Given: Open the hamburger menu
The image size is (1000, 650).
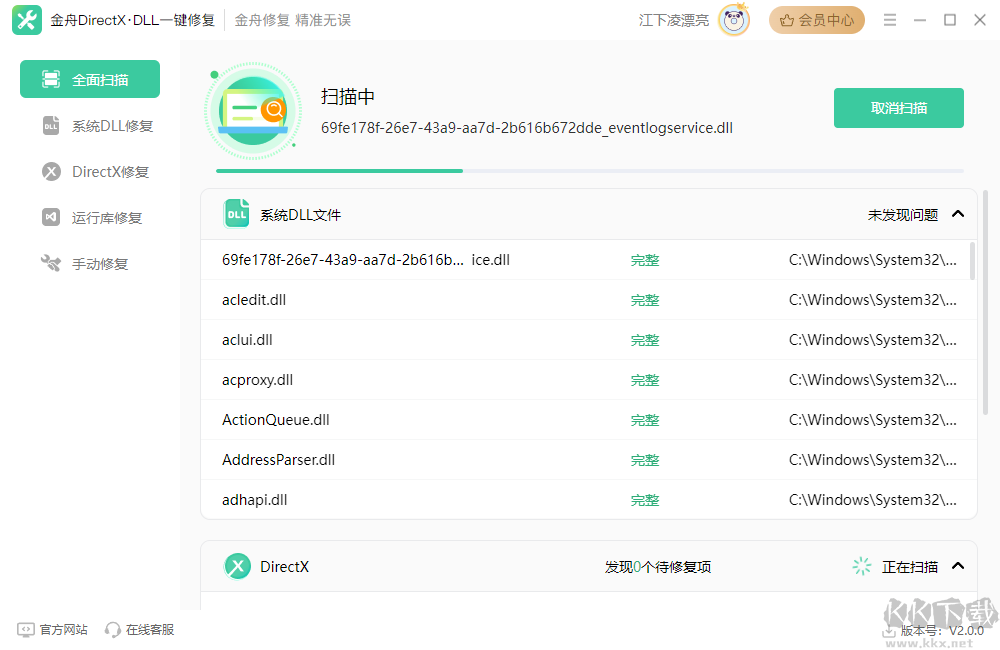Looking at the screenshot, I should pyautogui.click(x=889, y=19).
